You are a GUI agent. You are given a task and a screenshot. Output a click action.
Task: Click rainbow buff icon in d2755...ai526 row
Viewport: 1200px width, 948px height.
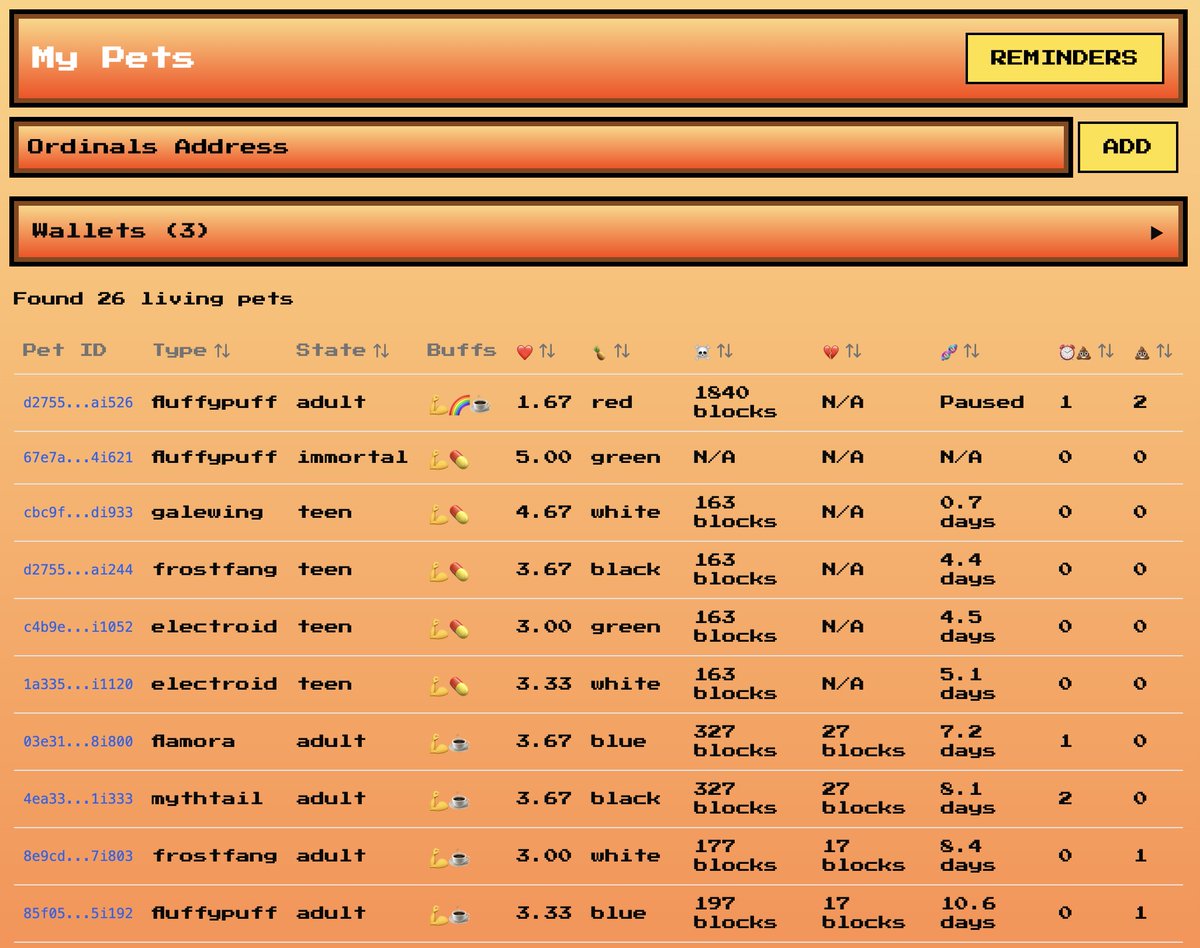coord(459,403)
